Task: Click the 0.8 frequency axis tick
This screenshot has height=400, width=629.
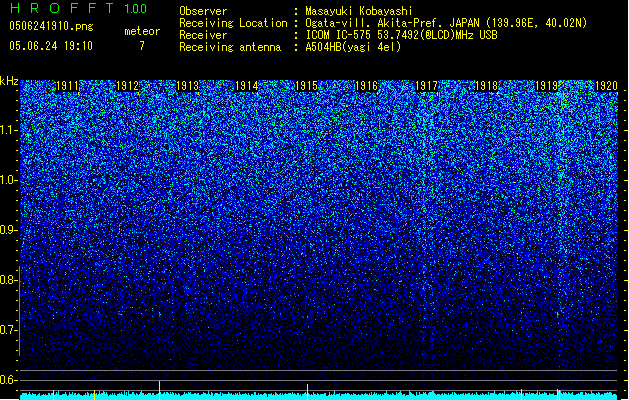Action: (x=9, y=280)
